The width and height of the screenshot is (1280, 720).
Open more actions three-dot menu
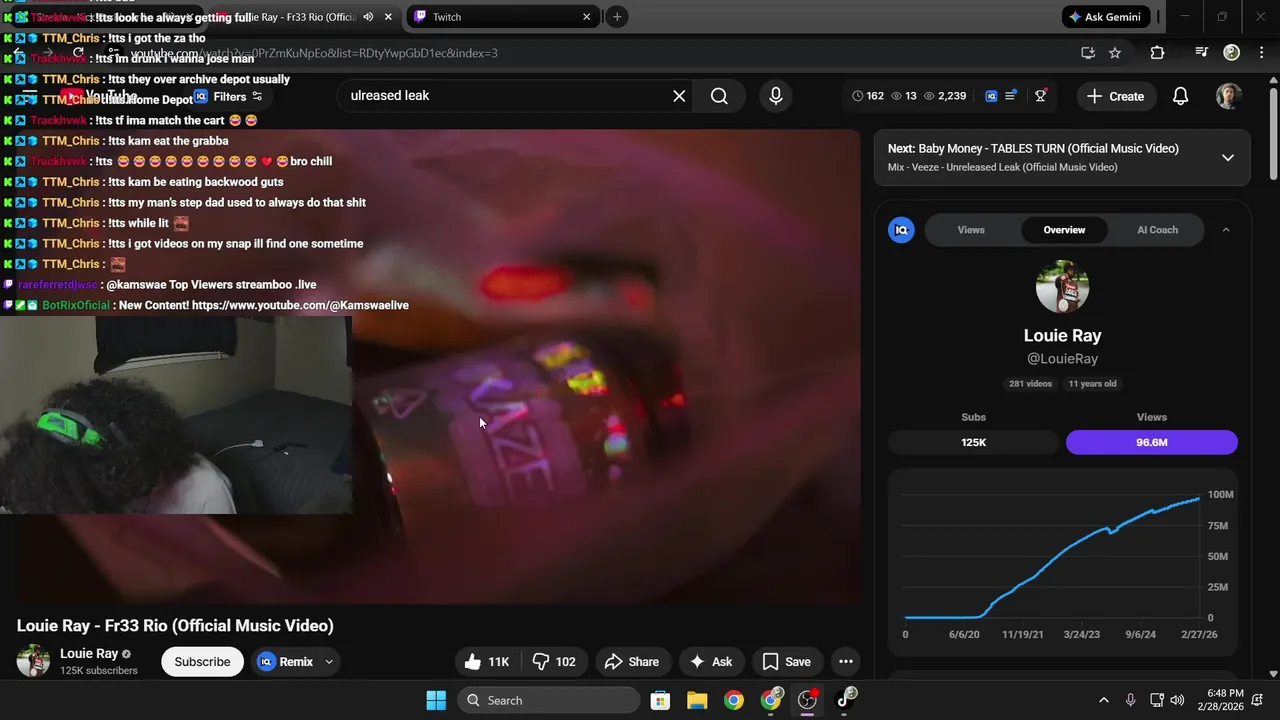(846, 662)
